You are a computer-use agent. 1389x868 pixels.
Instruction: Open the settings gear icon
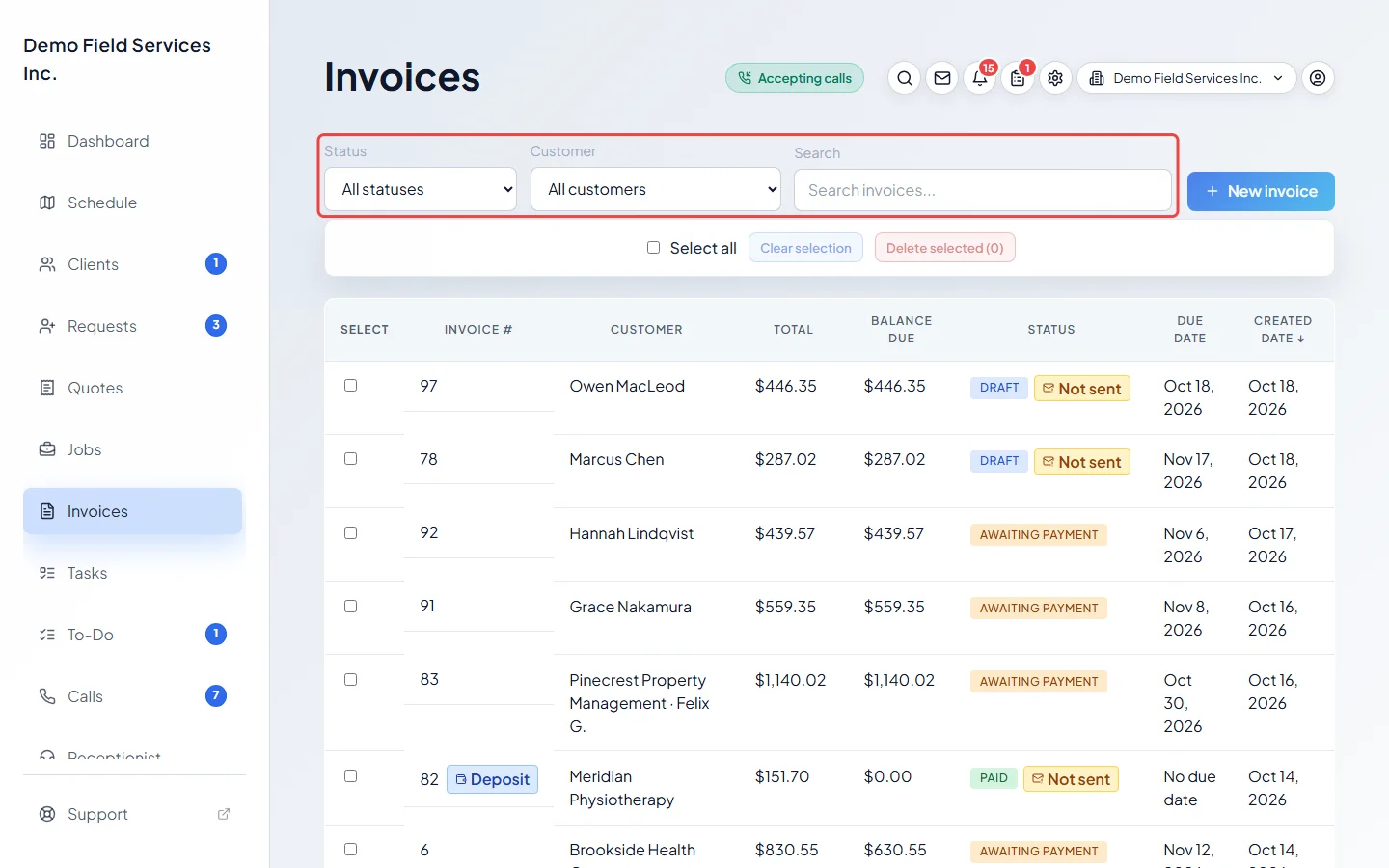click(x=1055, y=78)
